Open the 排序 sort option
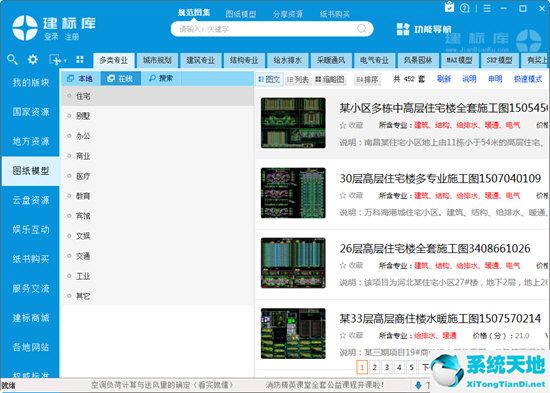This screenshot has height=393, width=550. click(x=367, y=80)
